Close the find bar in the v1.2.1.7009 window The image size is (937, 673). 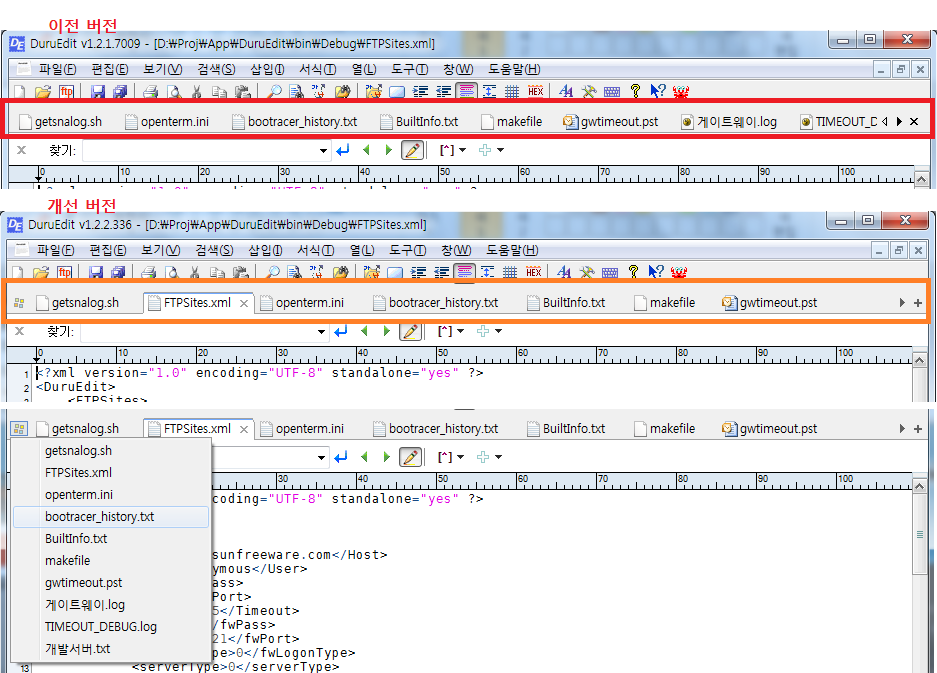(x=22, y=150)
